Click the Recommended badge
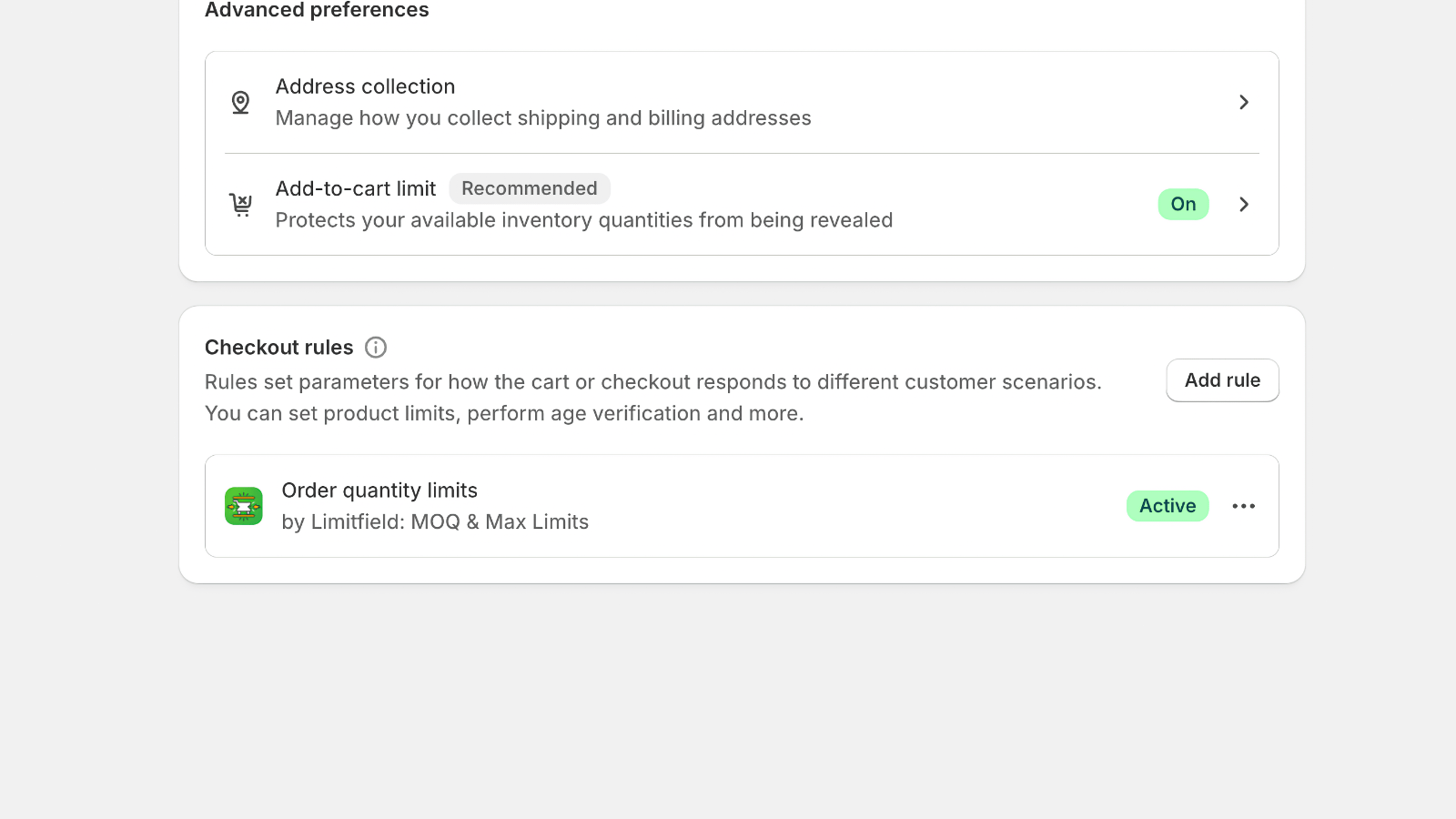 pos(530,188)
